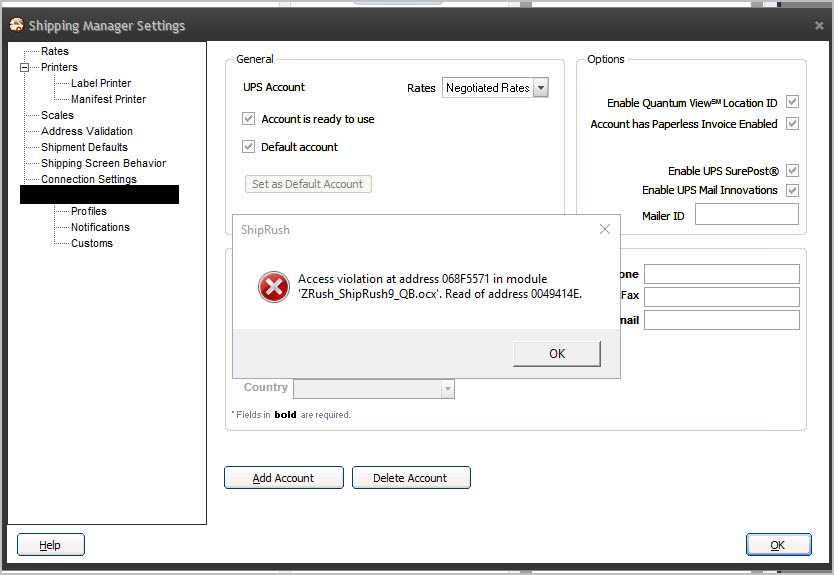Screen dimensions: 834x575
Task: Collapse the Printers tree node
Action: pos(24,68)
